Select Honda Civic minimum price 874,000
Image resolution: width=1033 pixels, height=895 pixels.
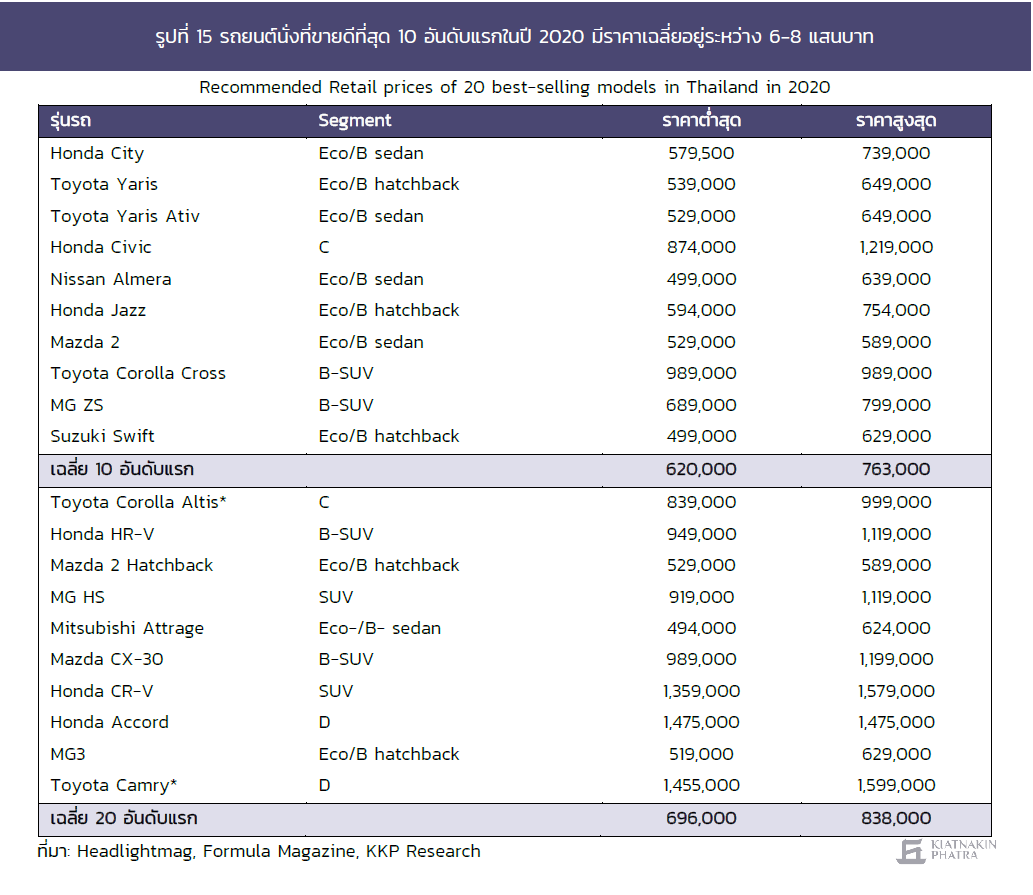coord(701,248)
